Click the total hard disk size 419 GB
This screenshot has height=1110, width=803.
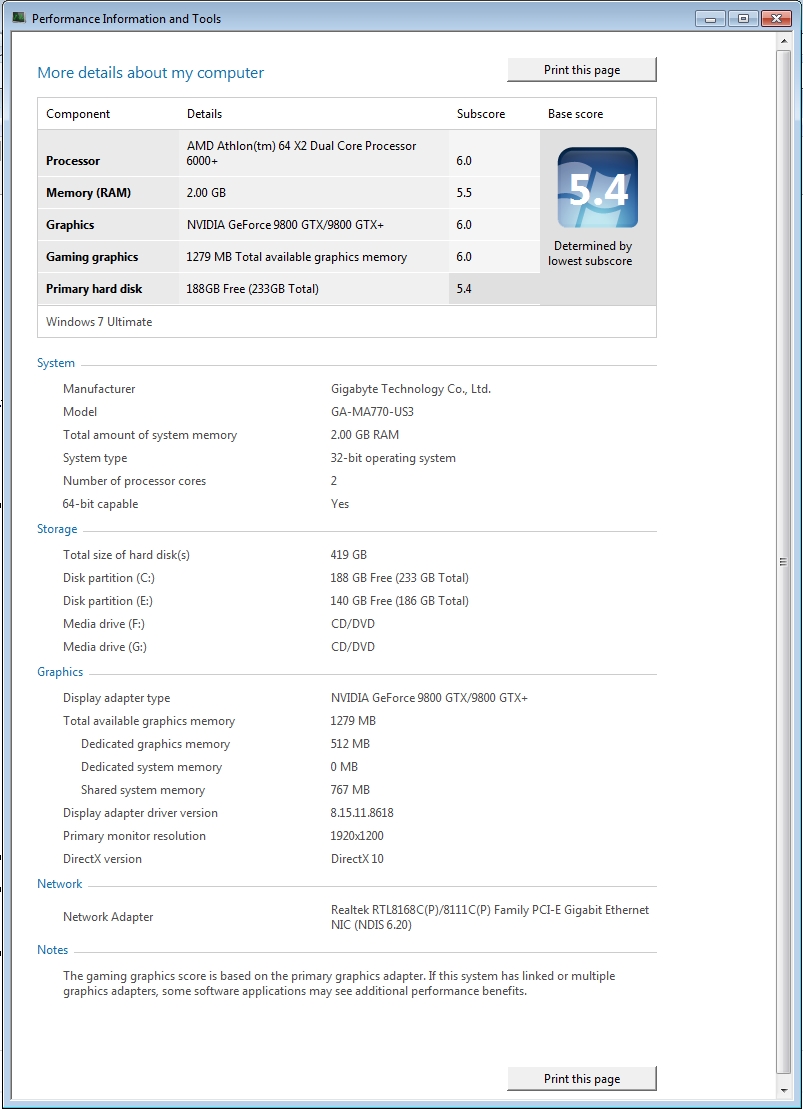click(x=348, y=555)
